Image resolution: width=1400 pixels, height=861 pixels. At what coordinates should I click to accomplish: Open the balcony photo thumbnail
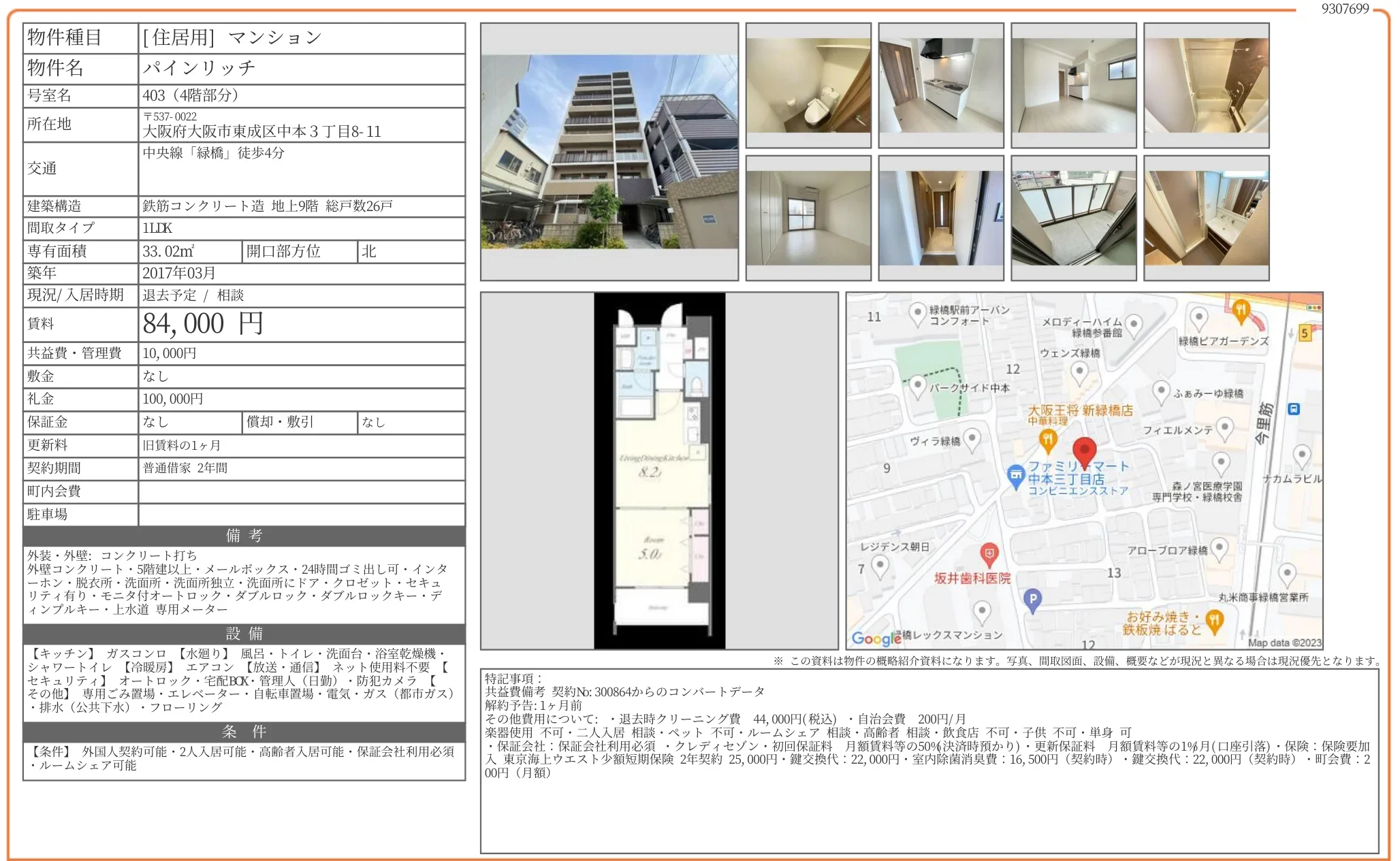pyautogui.click(x=1073, y=218)
